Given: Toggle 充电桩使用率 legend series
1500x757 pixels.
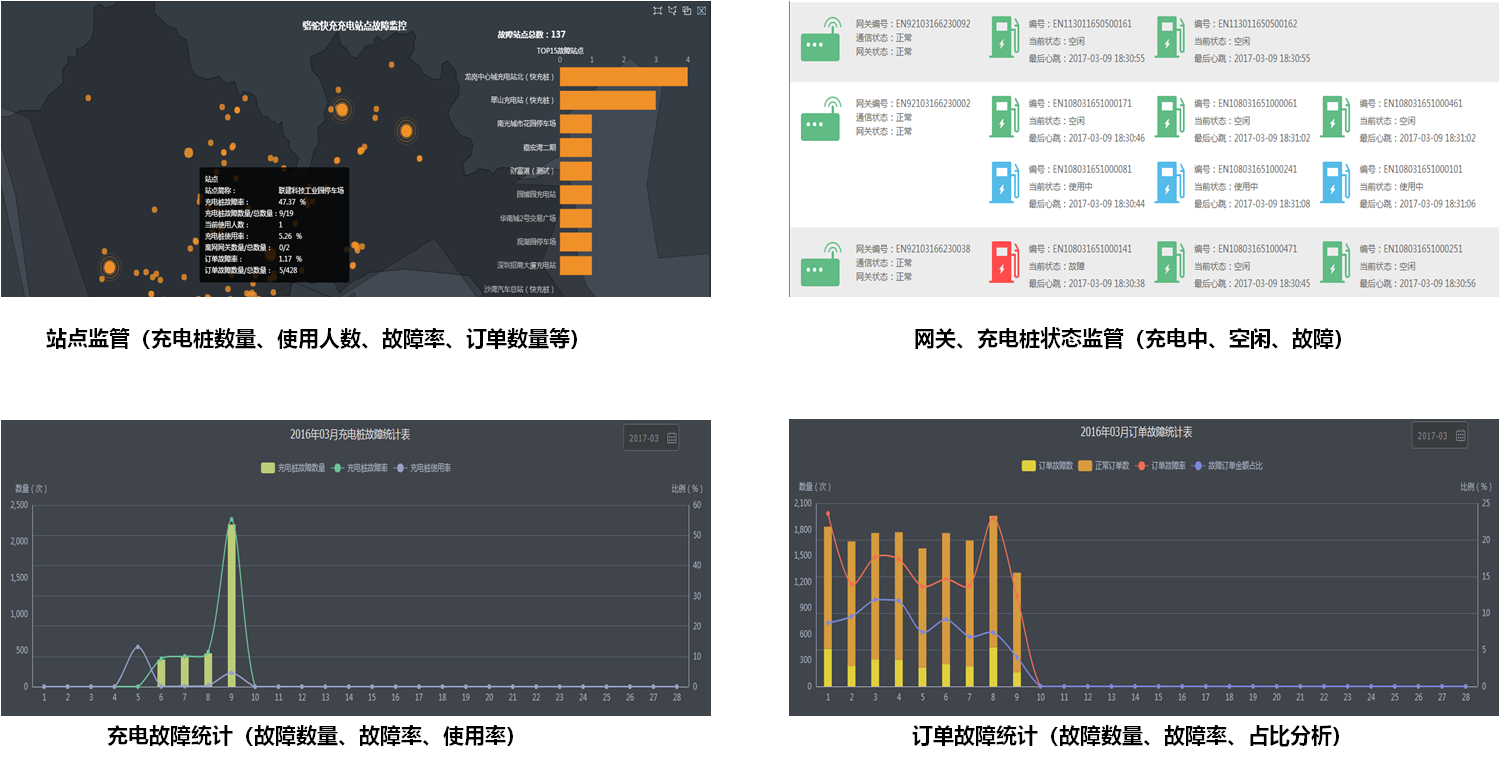Looking at the screenshot, I should coord(423,467).
